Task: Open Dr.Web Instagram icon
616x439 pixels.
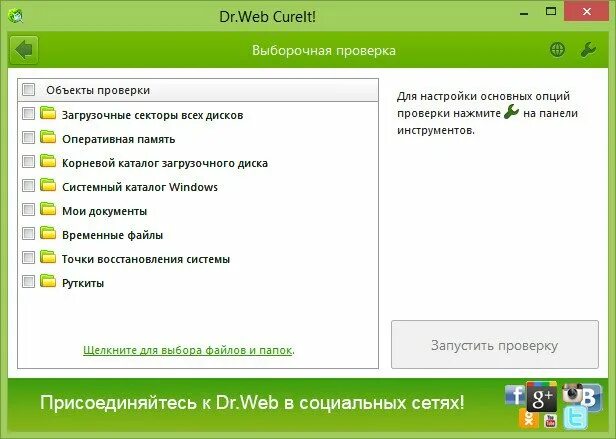Action: (x=572, y=393)
